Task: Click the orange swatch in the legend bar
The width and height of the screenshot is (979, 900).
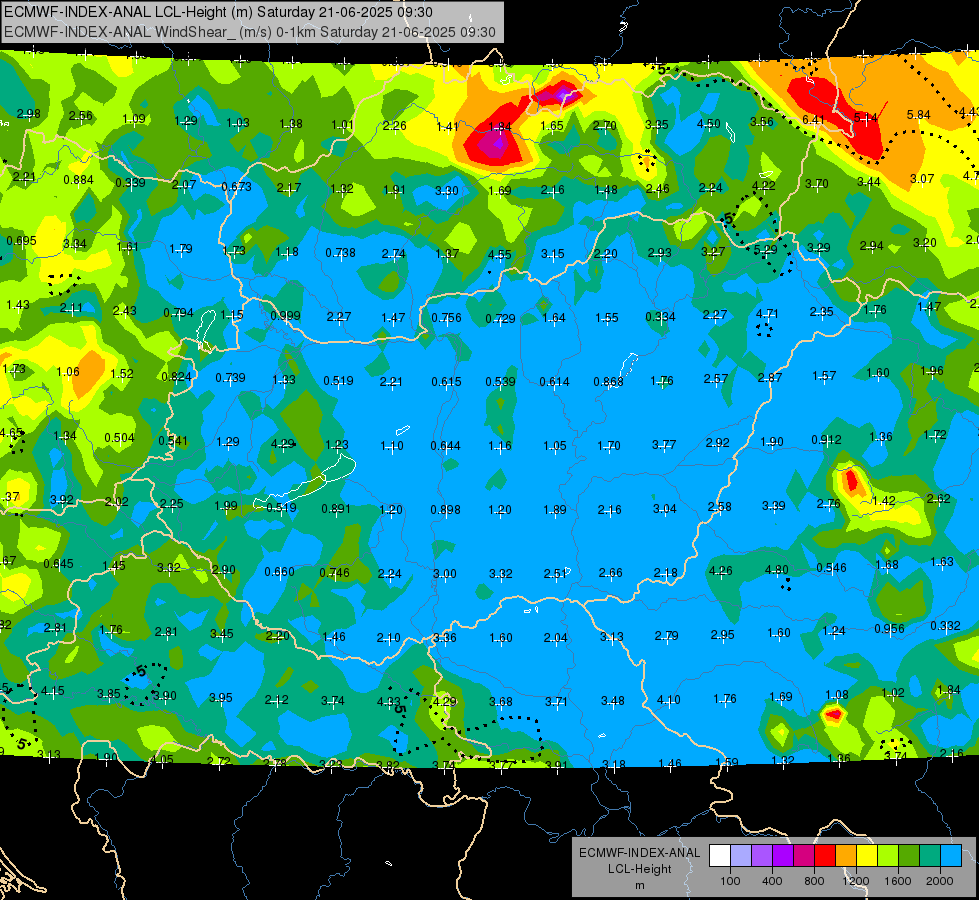Action: coord(846,855)
